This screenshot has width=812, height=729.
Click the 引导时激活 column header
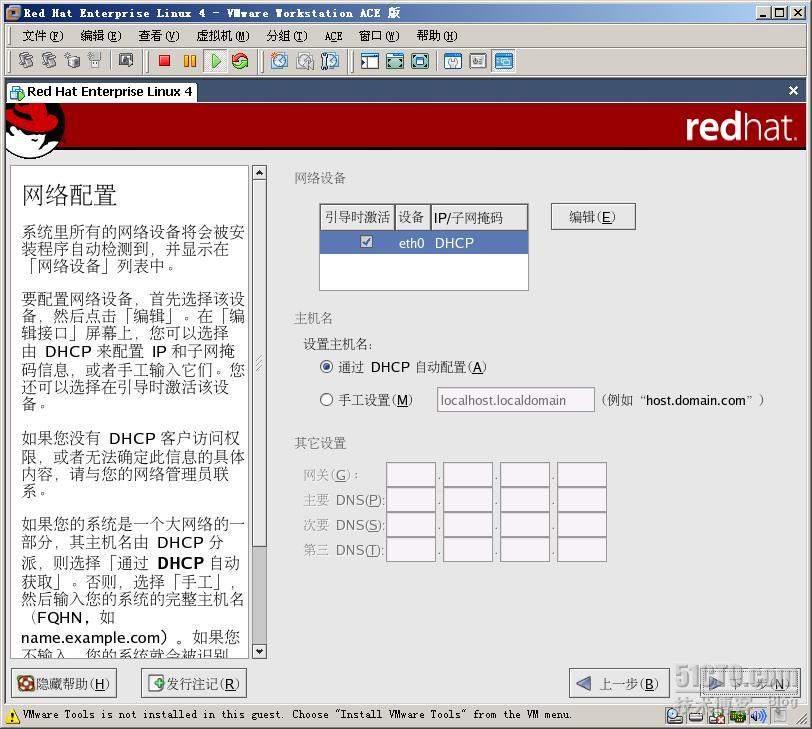pos(357,217)
